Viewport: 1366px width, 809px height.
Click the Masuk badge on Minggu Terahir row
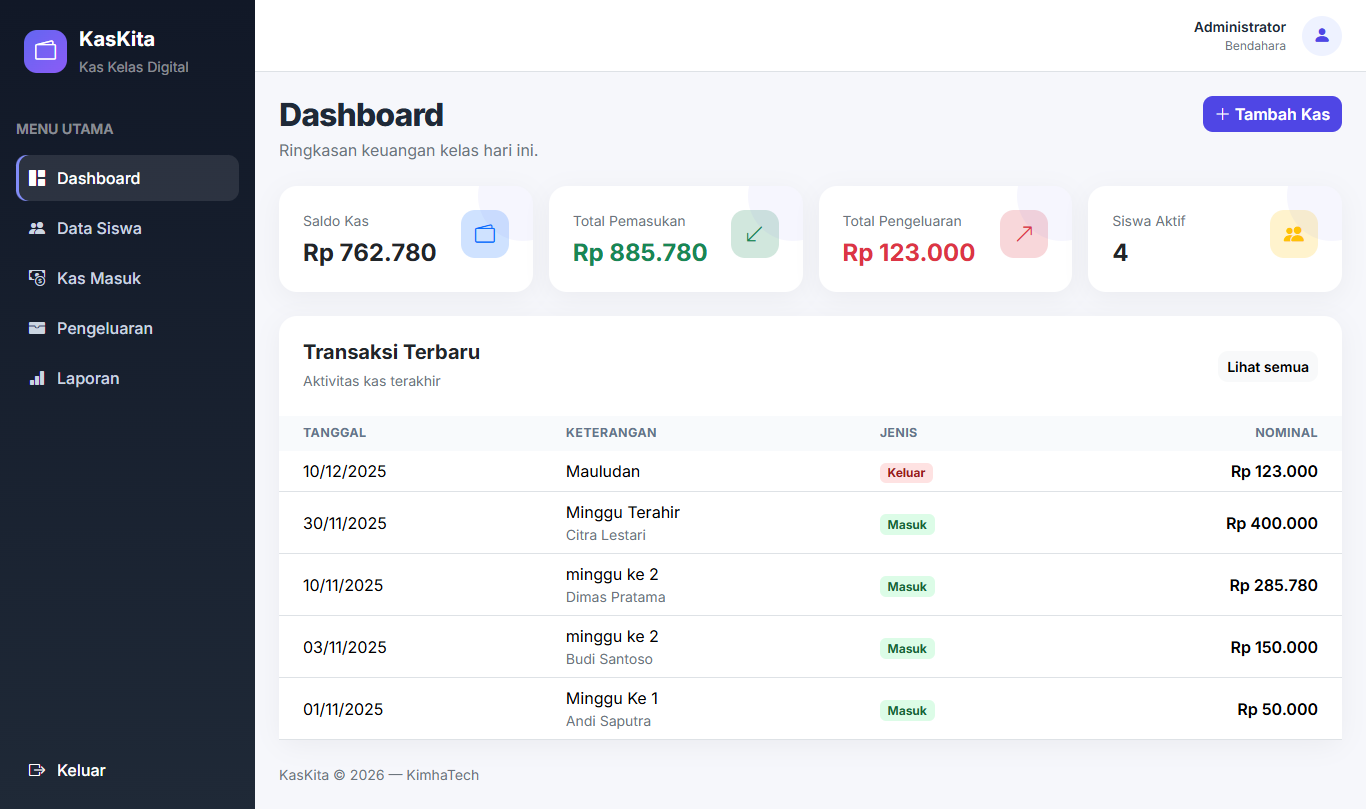[907, 525]
